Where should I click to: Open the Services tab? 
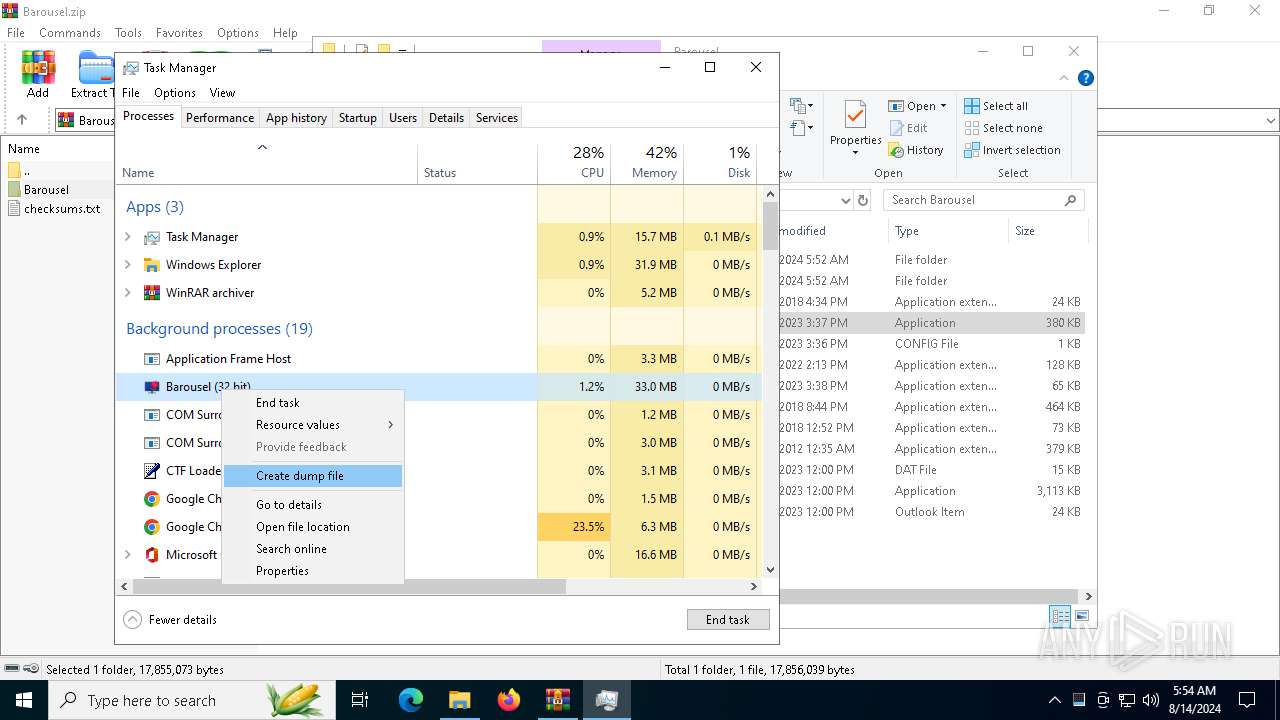point(497,118)
